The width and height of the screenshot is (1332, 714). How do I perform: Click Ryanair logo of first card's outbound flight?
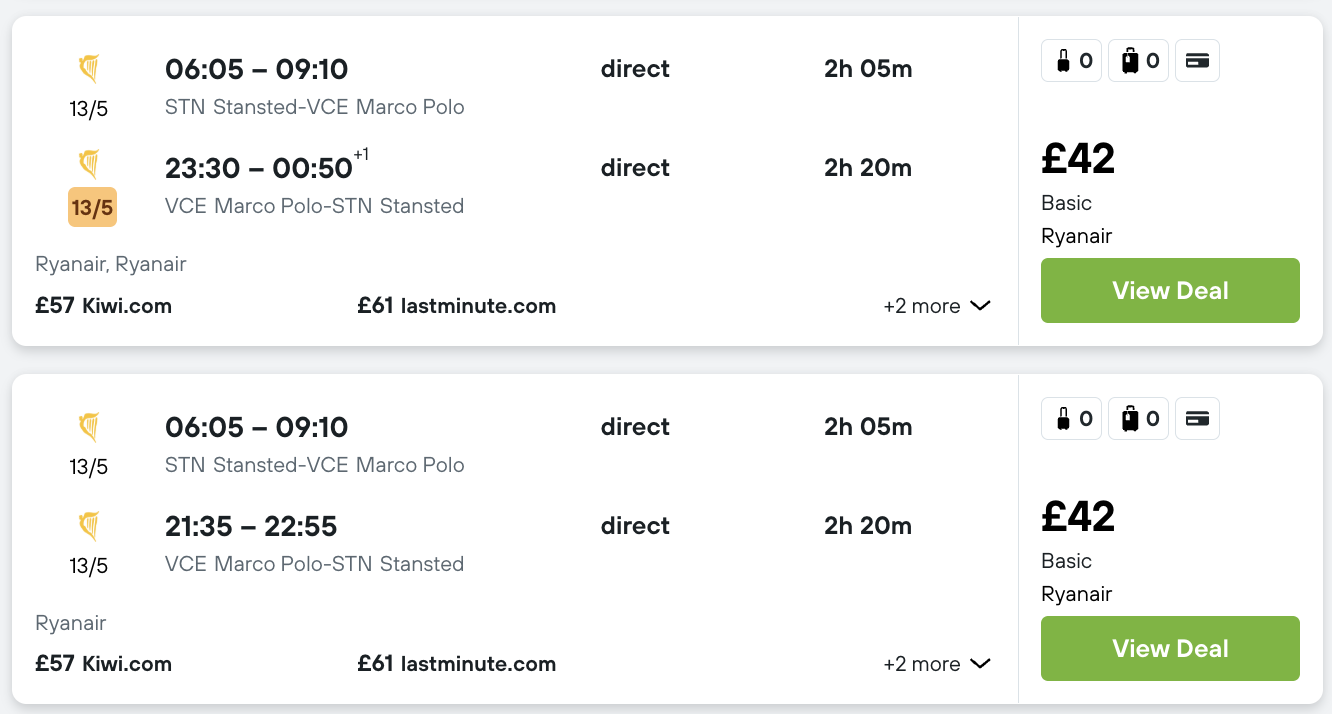tap(90, 69)
